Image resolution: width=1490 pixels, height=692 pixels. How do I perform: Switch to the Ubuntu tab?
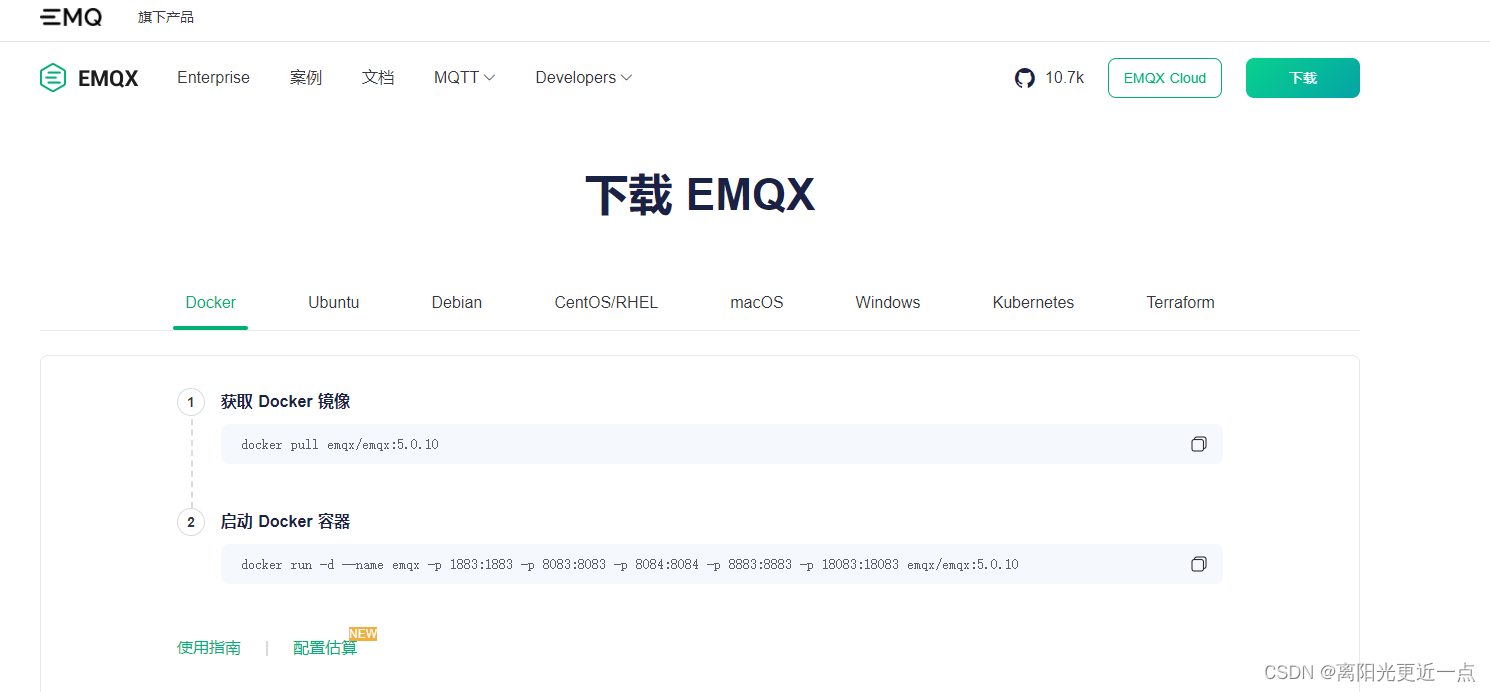click(x=334, y=302)
